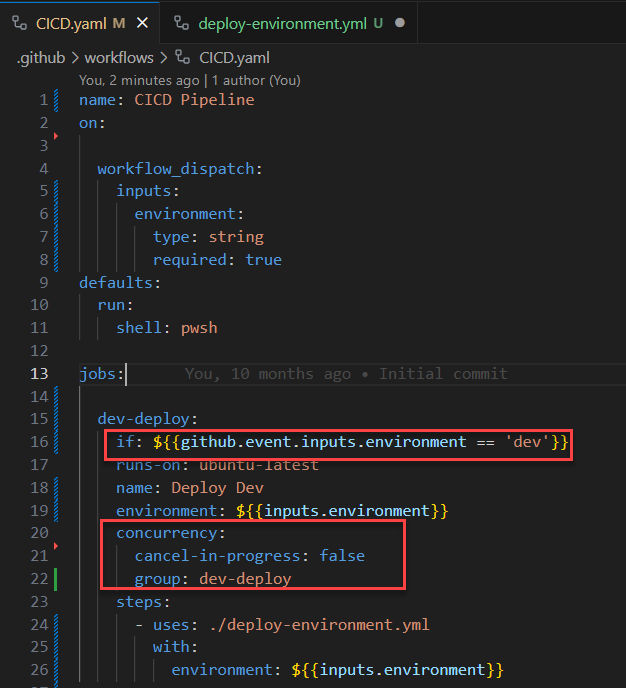Open the CICD.yaml breadcrumb file picker
626x688 pixels.
pyautogui.click(x=234, y=58)
